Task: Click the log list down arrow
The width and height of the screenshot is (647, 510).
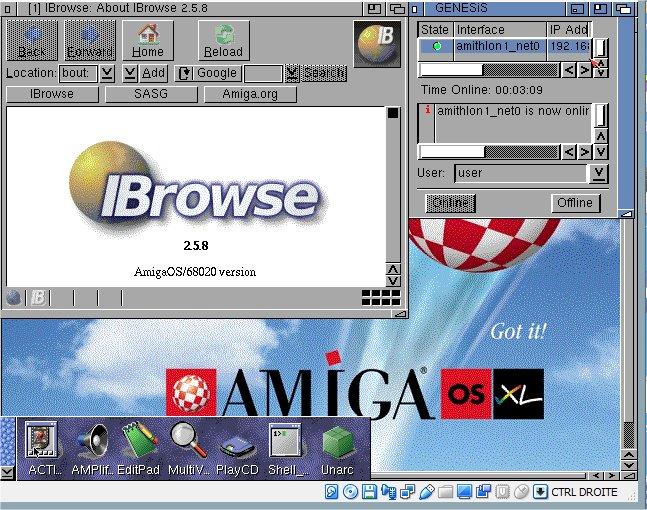Action: coord(601,152)
